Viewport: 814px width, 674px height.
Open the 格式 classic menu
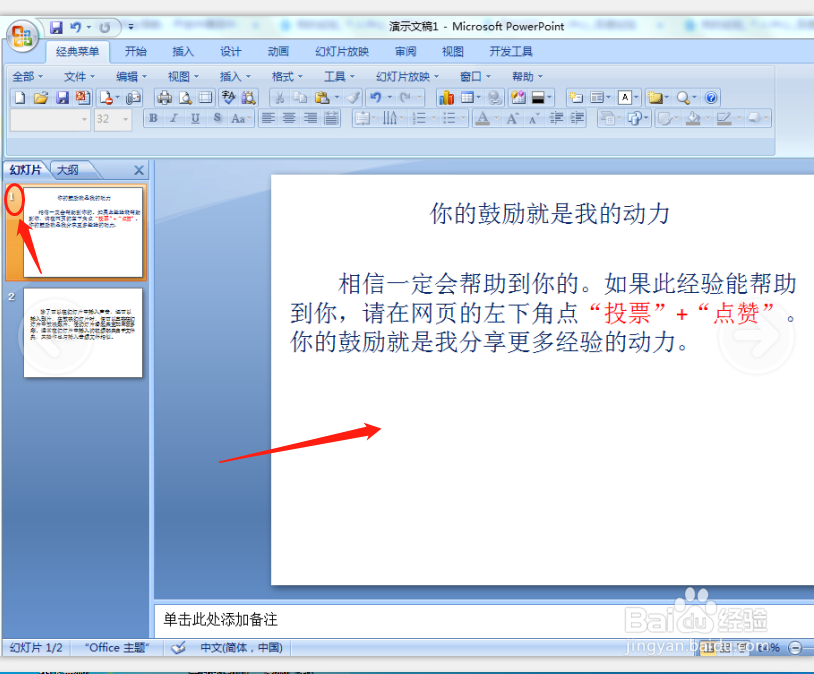pyautogui.click(x=287, y=77)
